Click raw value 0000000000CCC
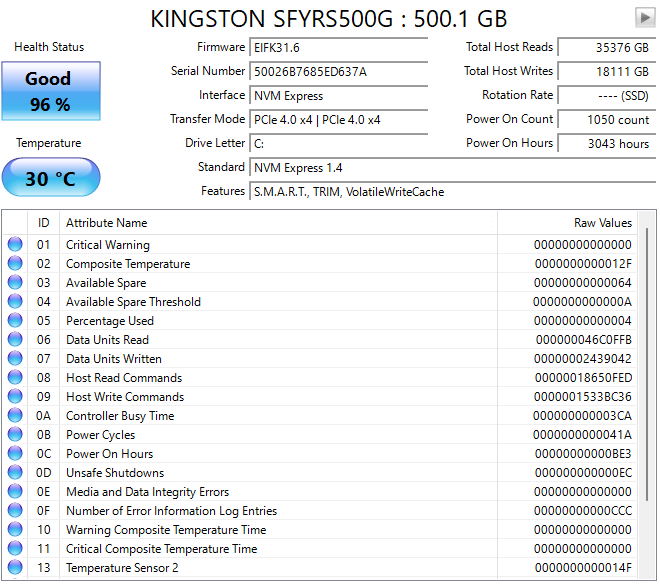 click(583, 511)
